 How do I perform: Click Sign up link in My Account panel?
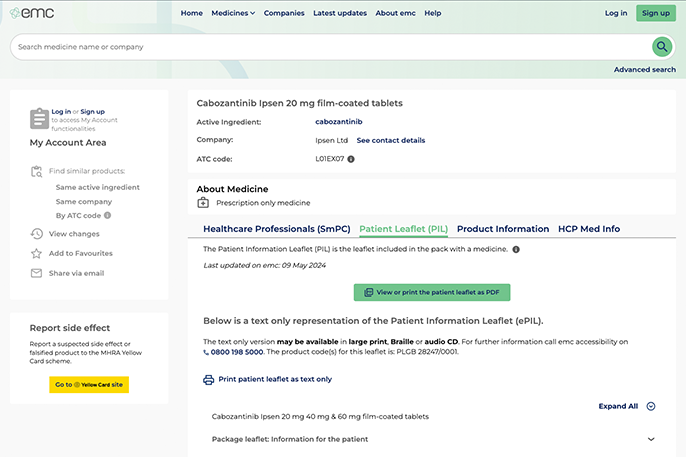[92, 112]
